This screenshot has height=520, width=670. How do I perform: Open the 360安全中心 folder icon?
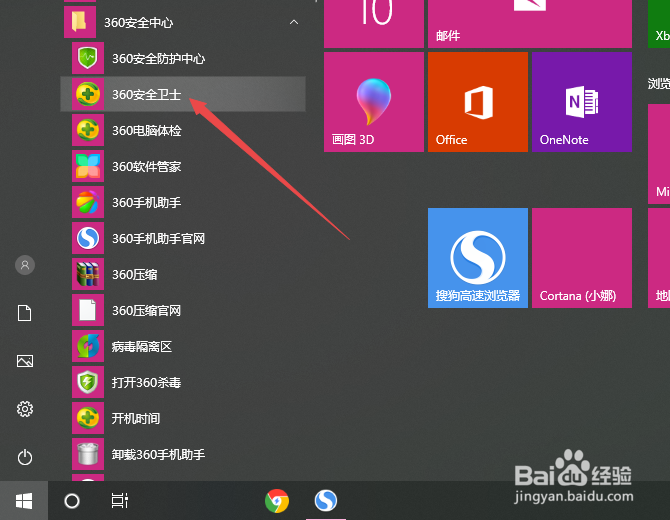tap(80, 22)
